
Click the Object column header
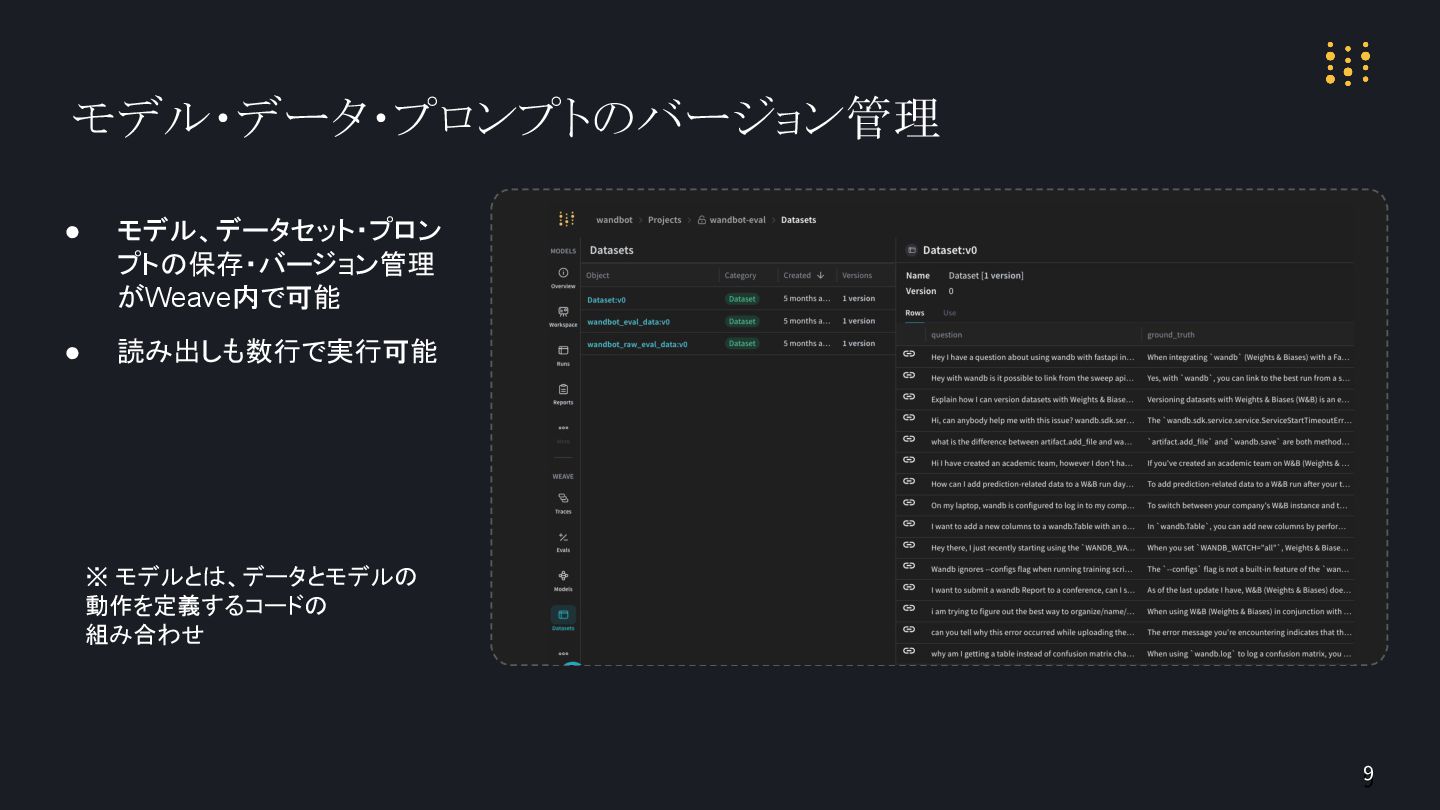point(598,275)
